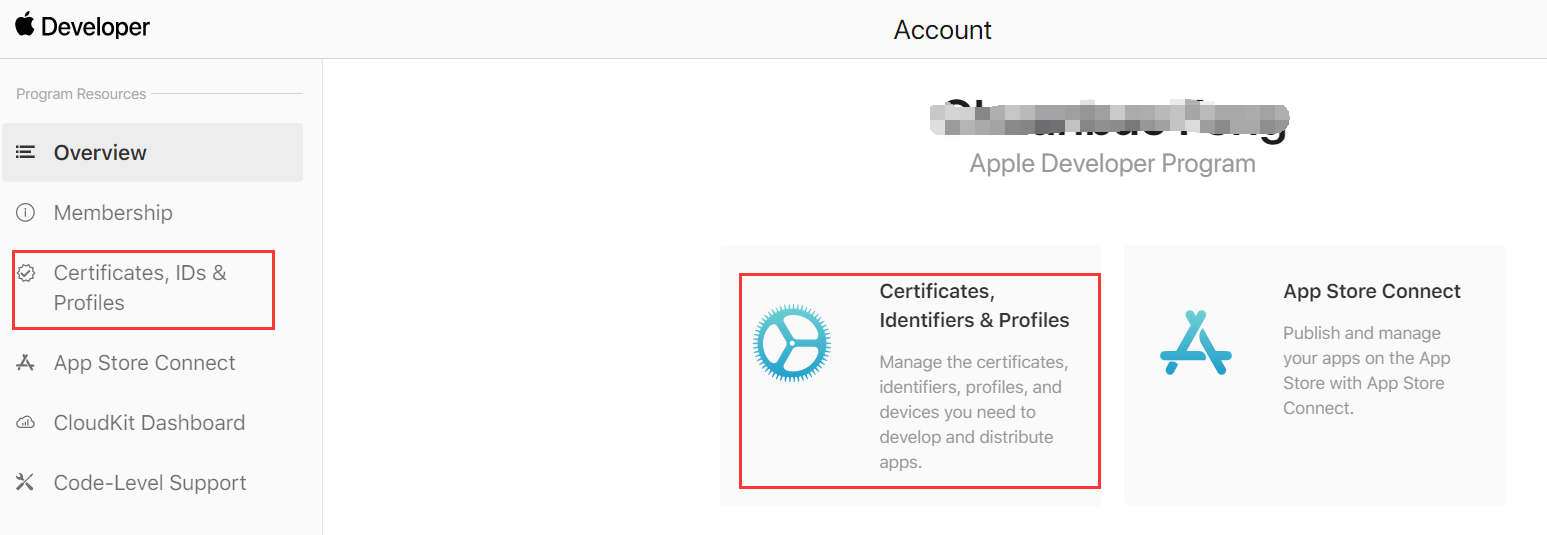Image resolution: width=1547 pixels, height=535 pixels.
Task: Click the blue App Store Connect logo
Action: coord(1196,343)
